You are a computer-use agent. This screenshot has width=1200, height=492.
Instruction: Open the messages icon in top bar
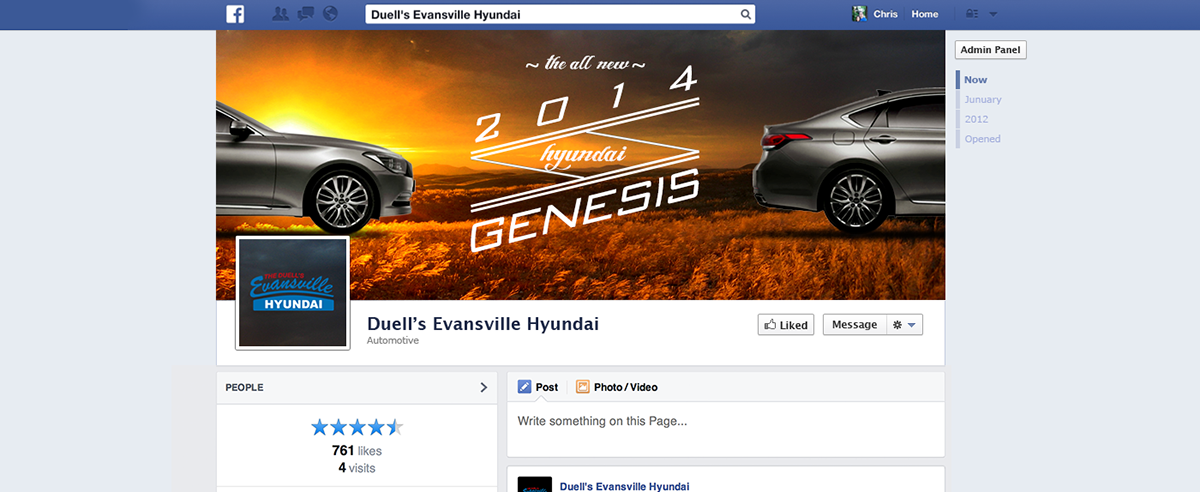pyautogui.click(x=306, y=14)
